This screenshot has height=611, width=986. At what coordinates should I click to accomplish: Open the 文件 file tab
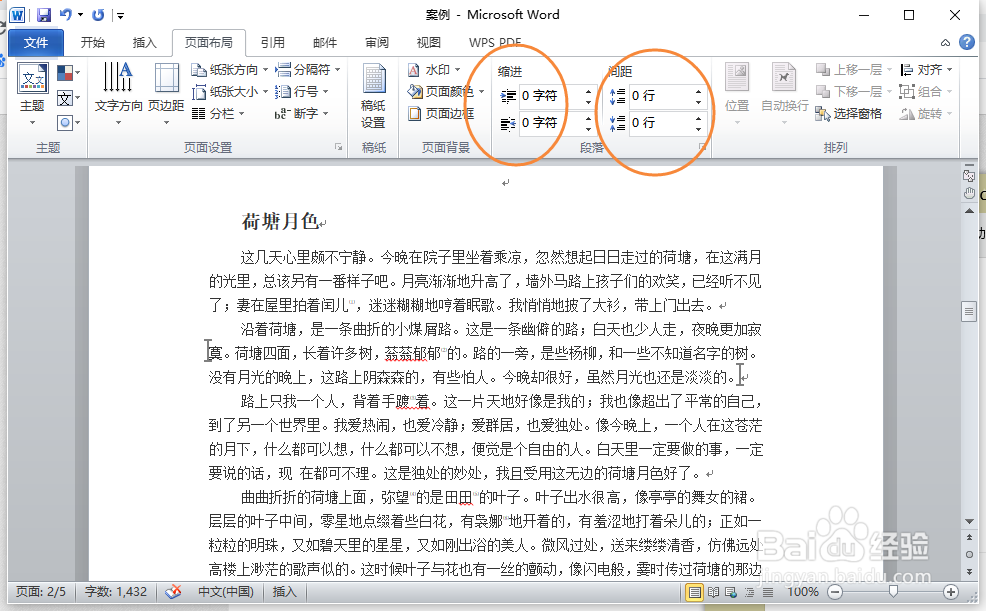(x=36, y=43)
